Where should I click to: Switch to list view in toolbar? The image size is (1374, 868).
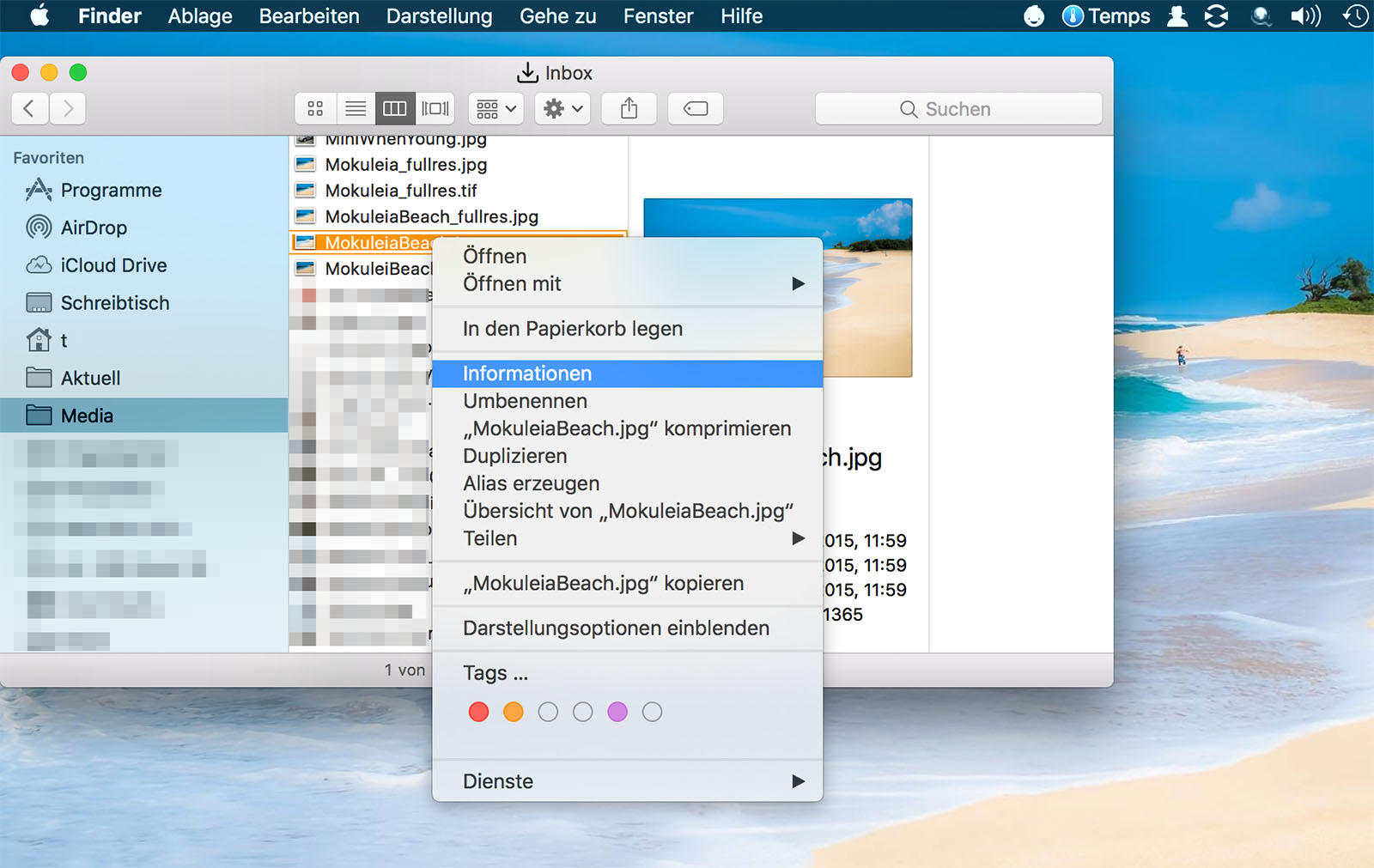[x=356, y=109]
